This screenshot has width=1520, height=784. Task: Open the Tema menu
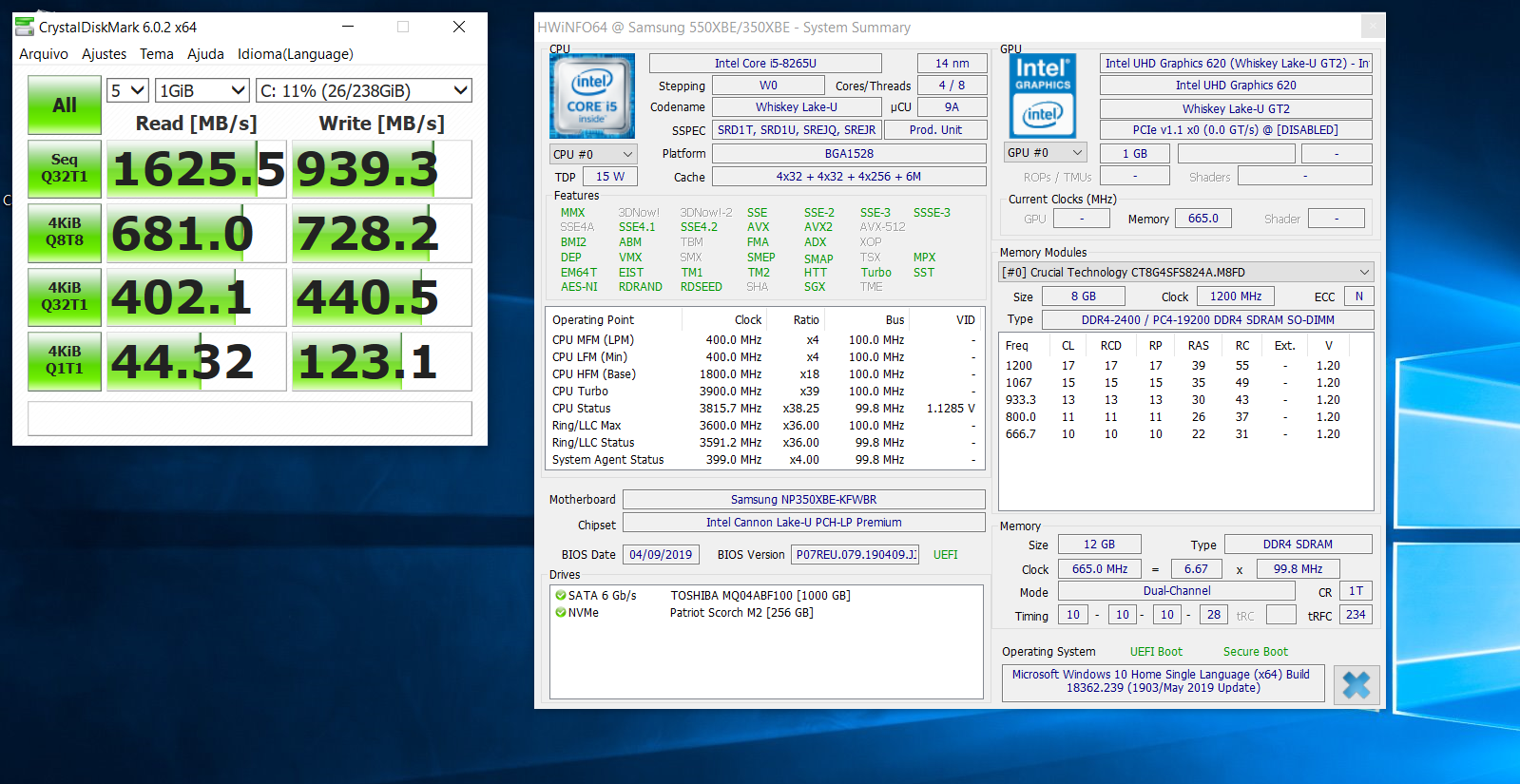click(157, 54)
